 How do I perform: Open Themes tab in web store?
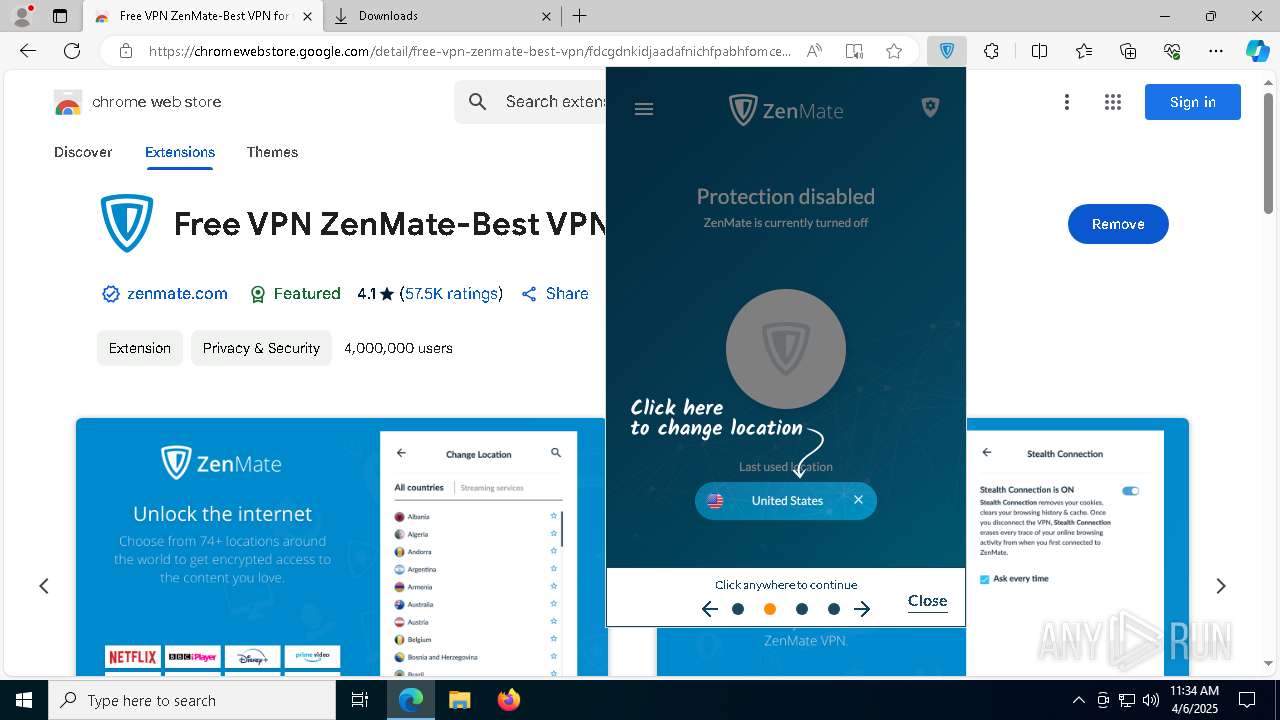pyautogui.click(x=272, y=152)
